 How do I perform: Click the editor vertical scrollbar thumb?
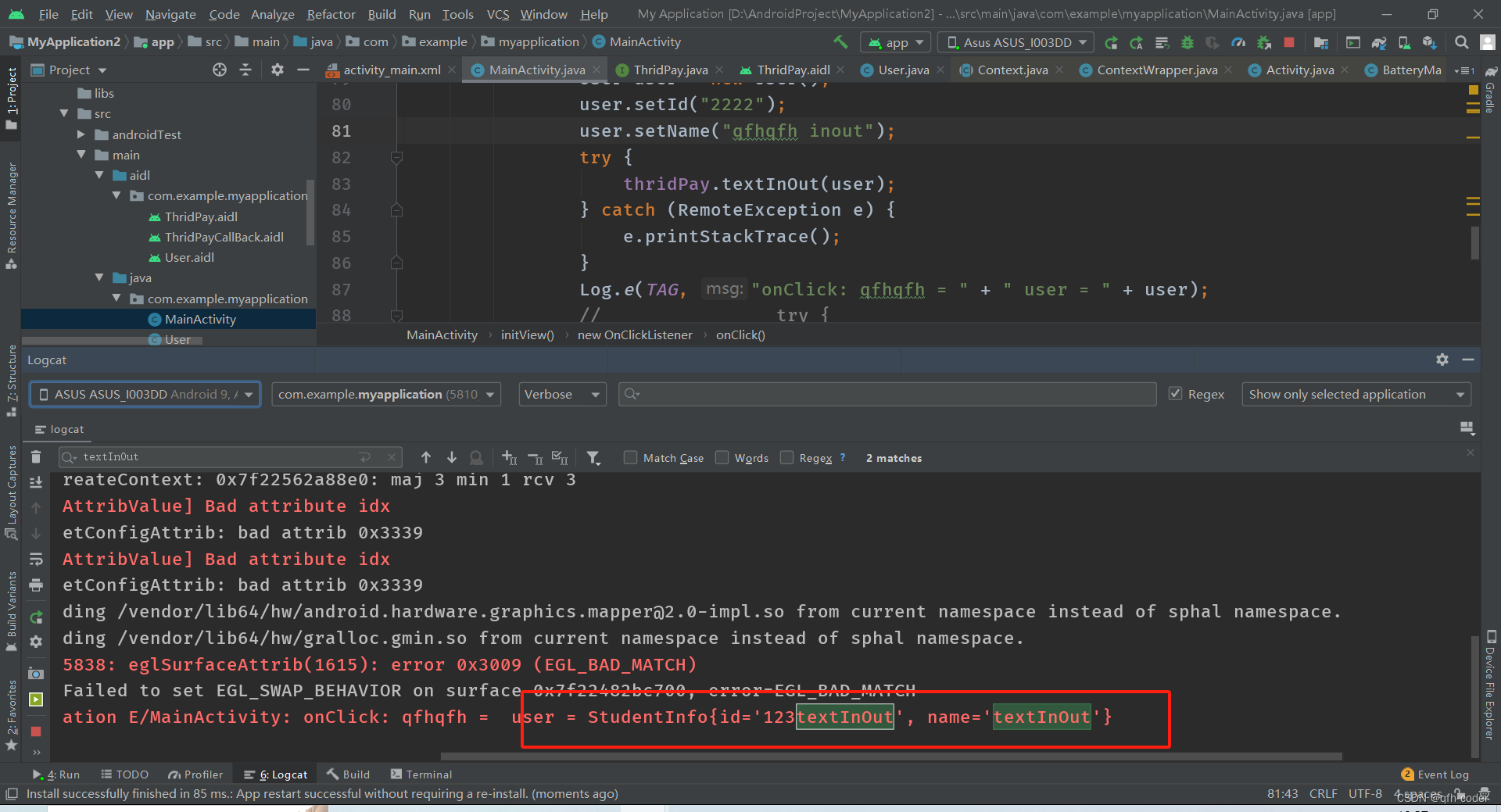1474,242
